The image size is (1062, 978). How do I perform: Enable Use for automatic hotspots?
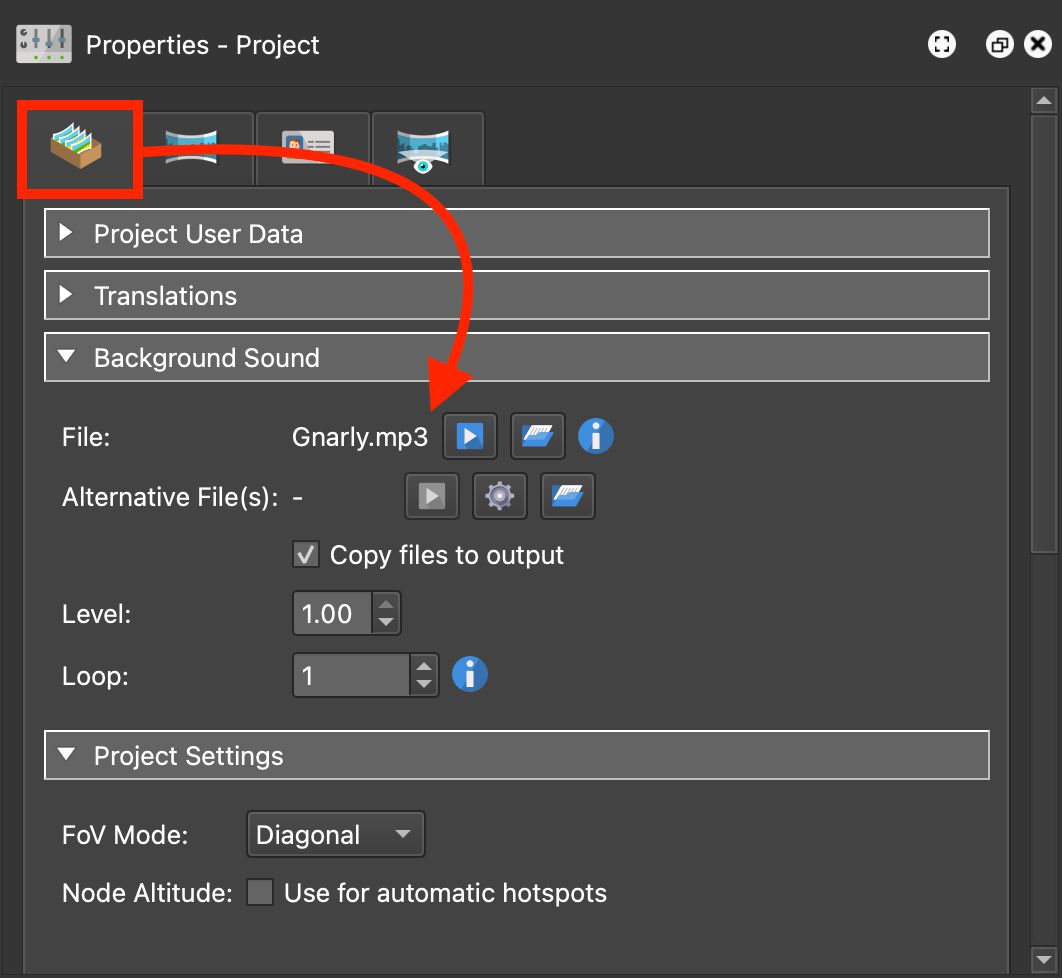(x=260, y=893)
